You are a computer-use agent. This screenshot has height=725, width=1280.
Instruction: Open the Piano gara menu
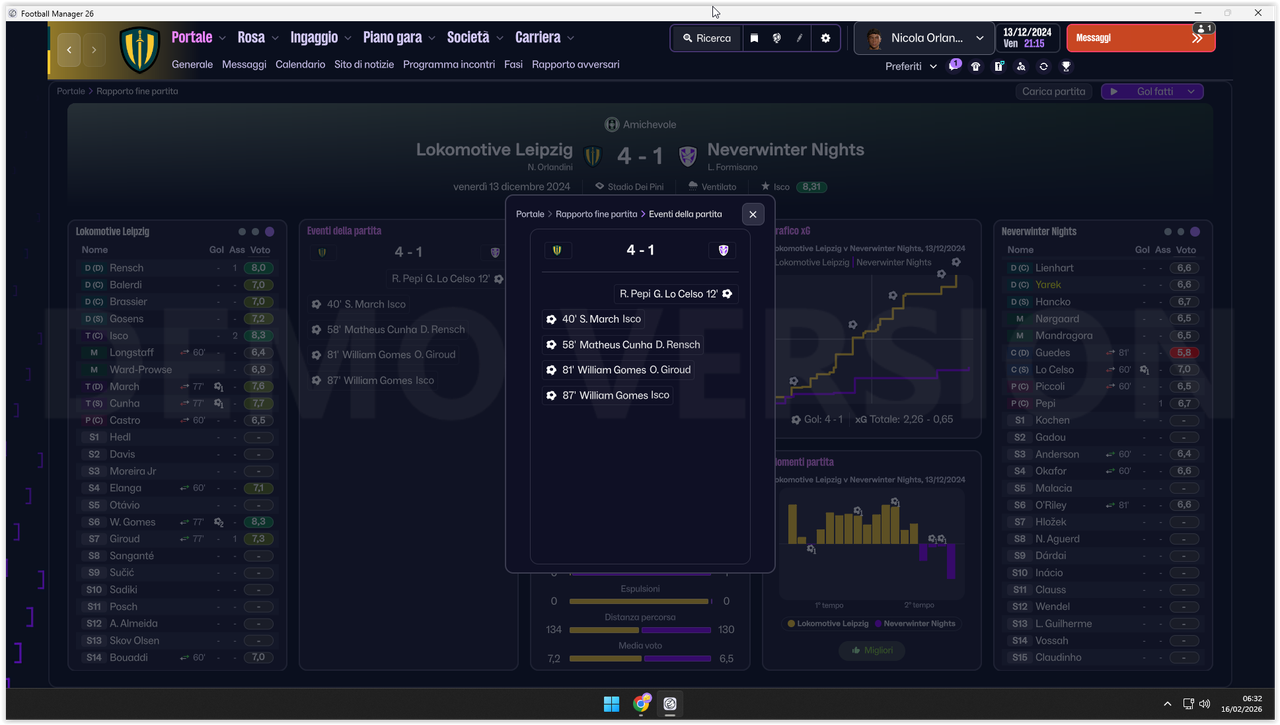point(392,37)
